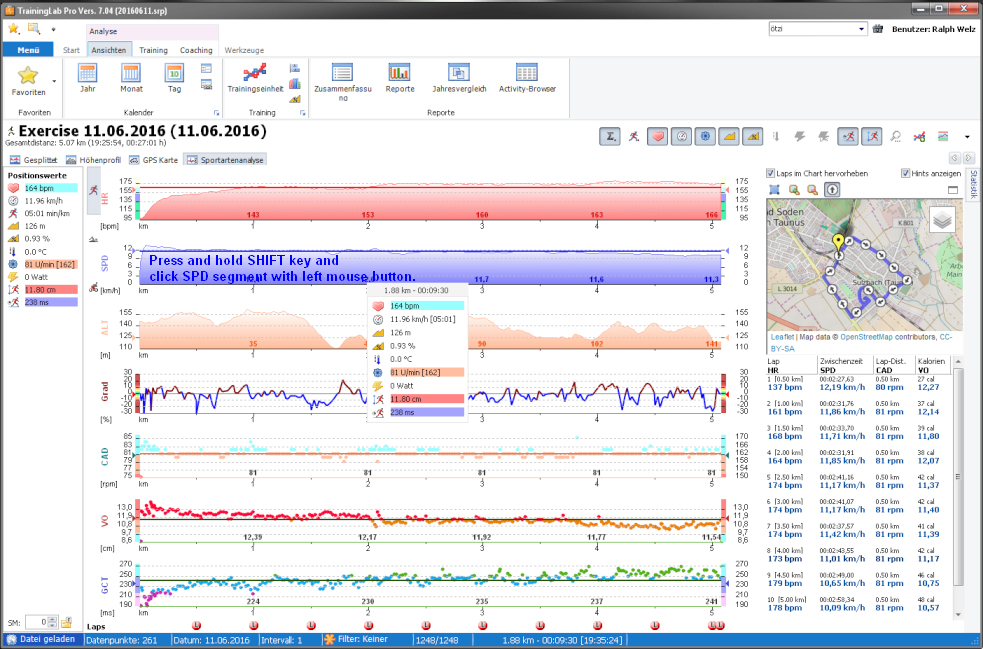
Task: Go to next with right arrow button
Action: coord(969,158)
